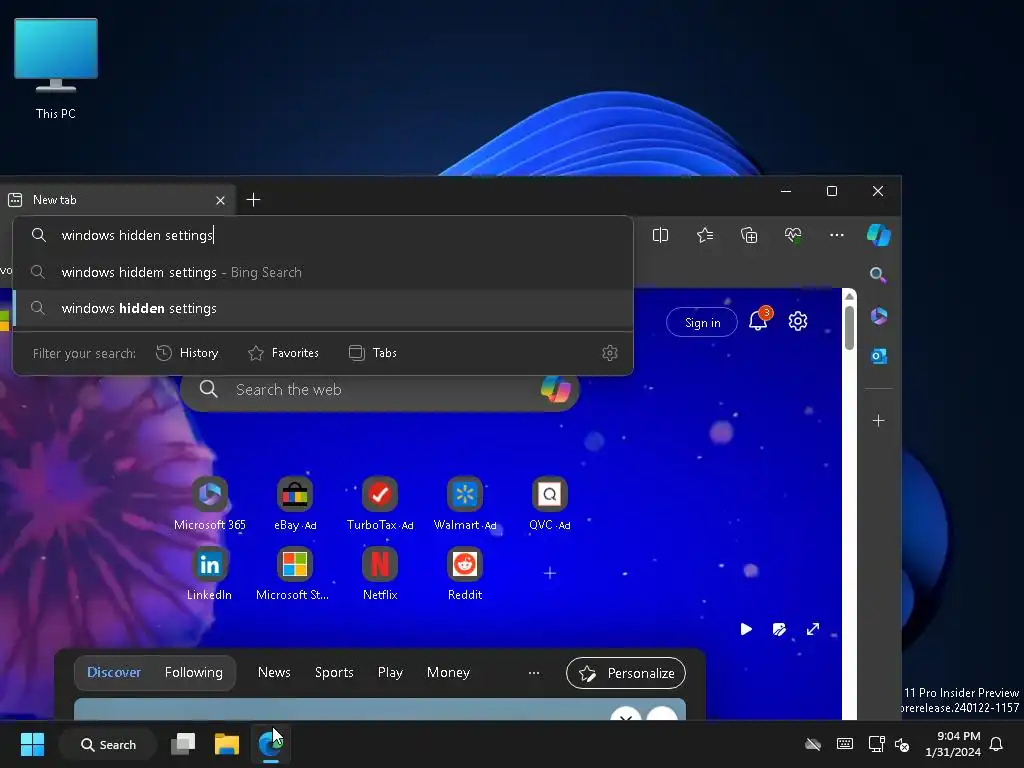Filter search by Tabs
The image size is (1024, 768).
click(x=372, y=353)
